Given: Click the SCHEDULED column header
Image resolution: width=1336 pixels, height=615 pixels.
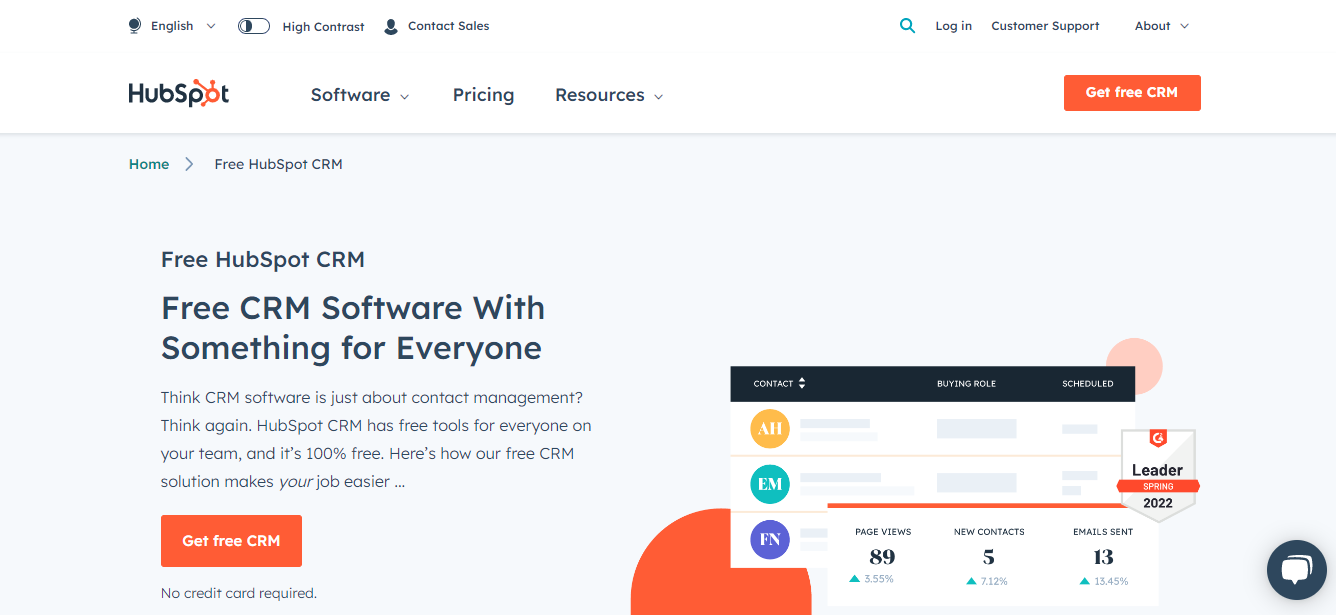Looking at the screenshot, I should (1088, 384).
